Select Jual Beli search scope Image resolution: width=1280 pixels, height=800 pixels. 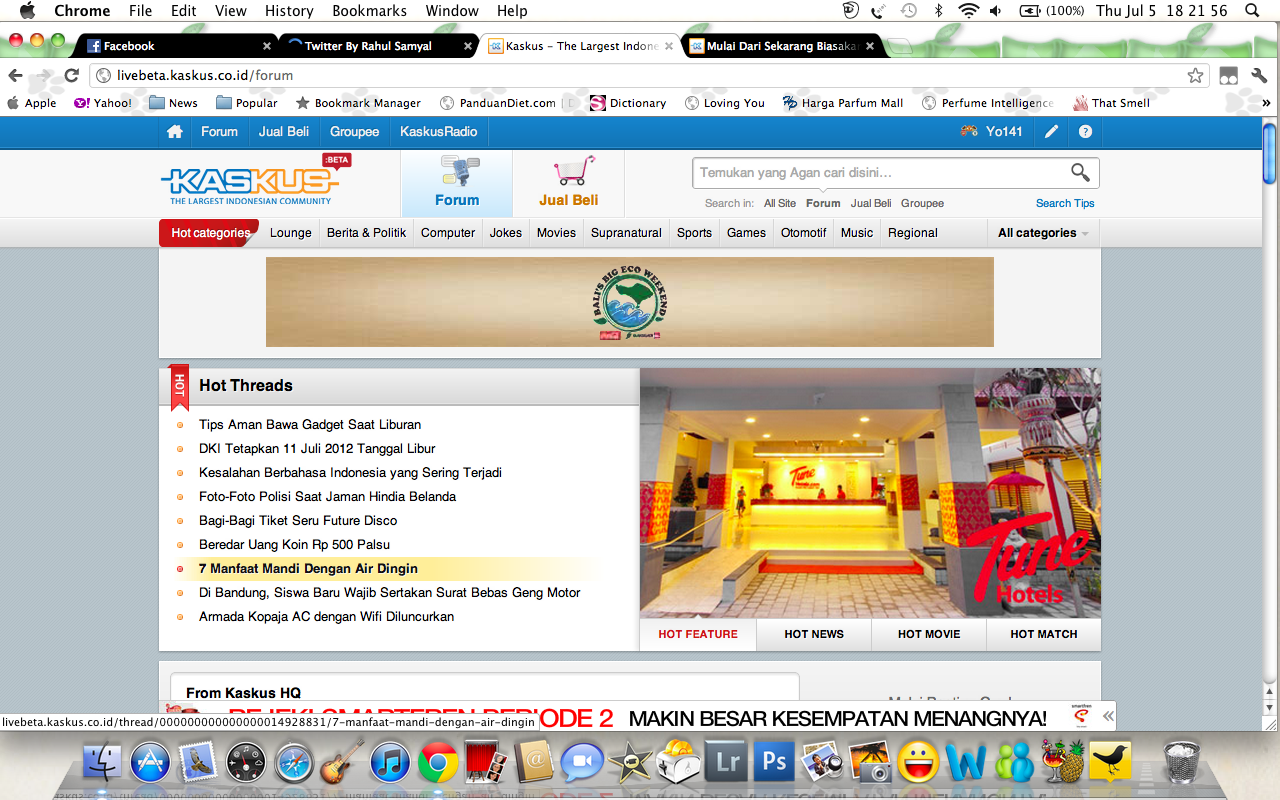871,203
